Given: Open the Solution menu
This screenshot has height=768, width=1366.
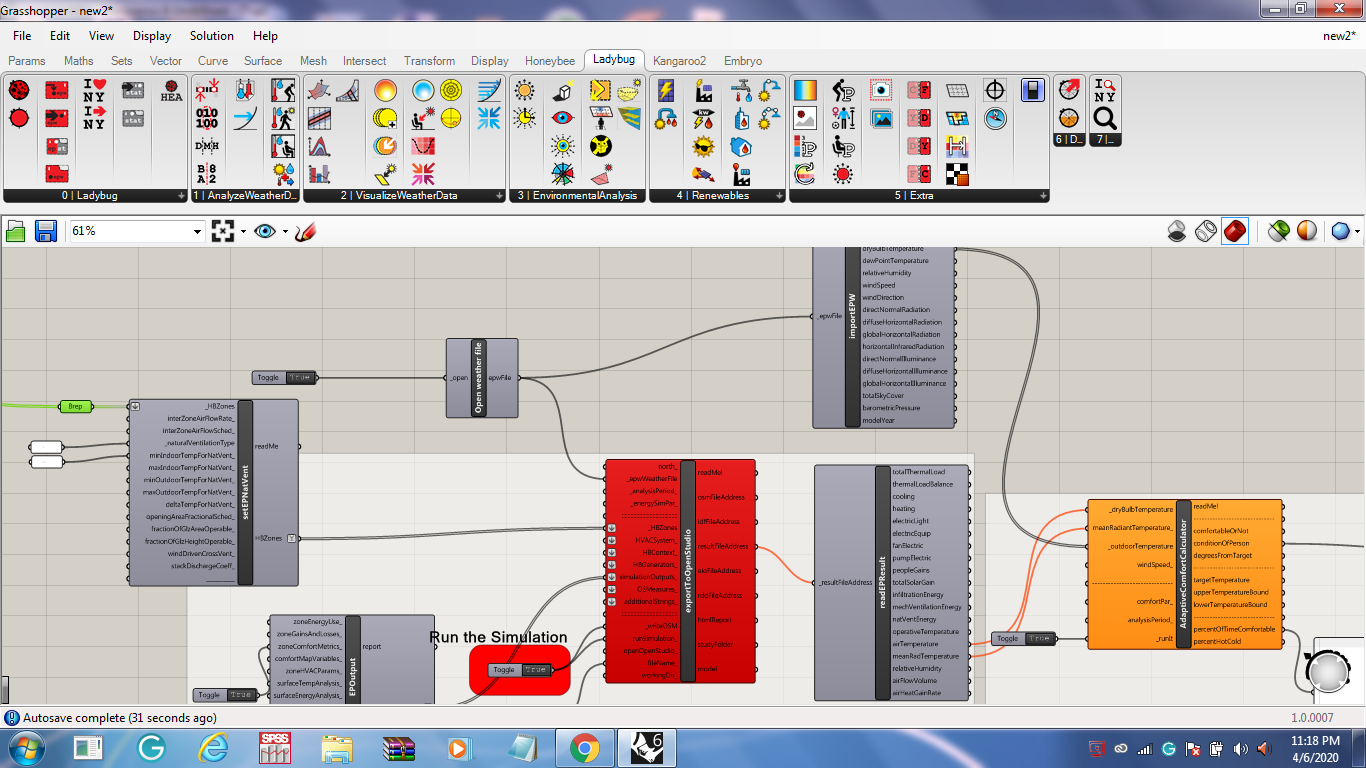Looking at the screenshot, I should [212, 36].
